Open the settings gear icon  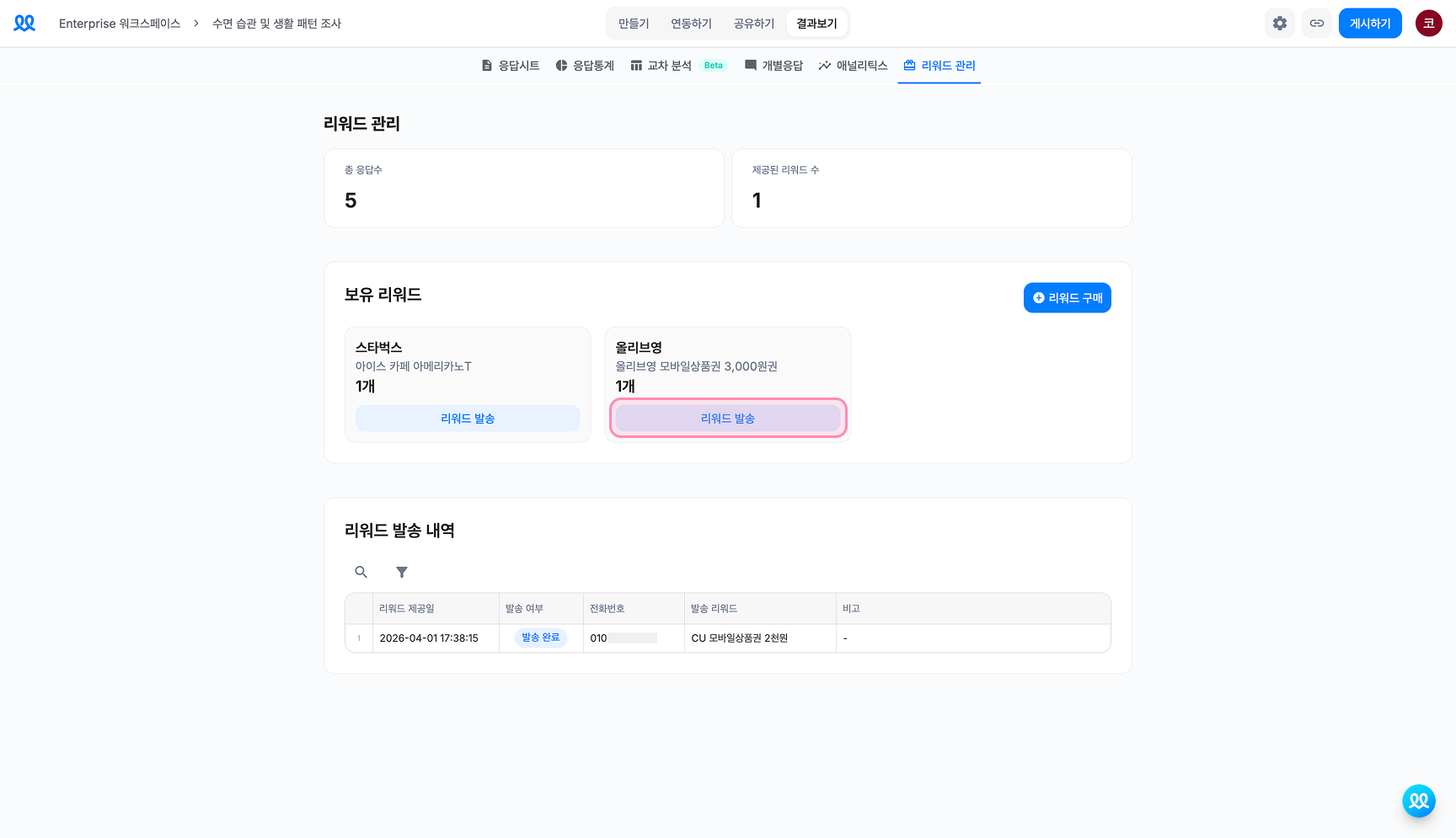(1279, 24)
